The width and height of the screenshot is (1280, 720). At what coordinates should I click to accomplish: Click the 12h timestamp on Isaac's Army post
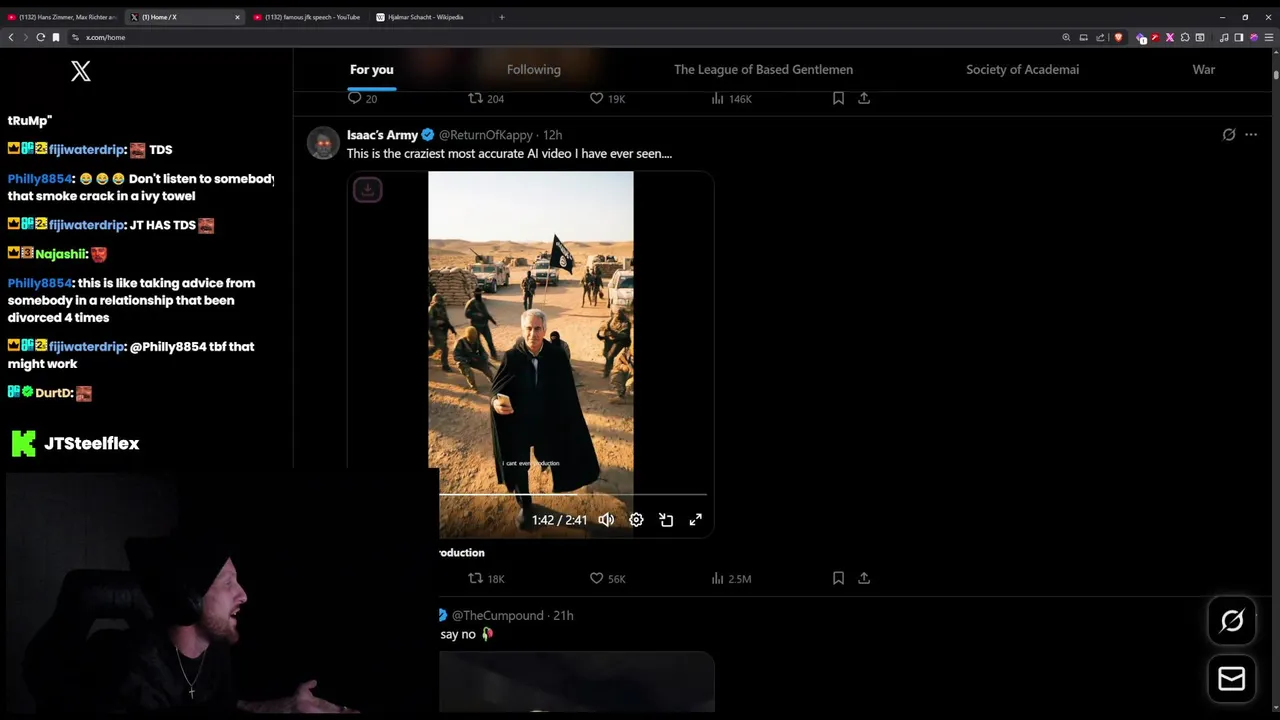pyautogui.click(x=552, y=134)
